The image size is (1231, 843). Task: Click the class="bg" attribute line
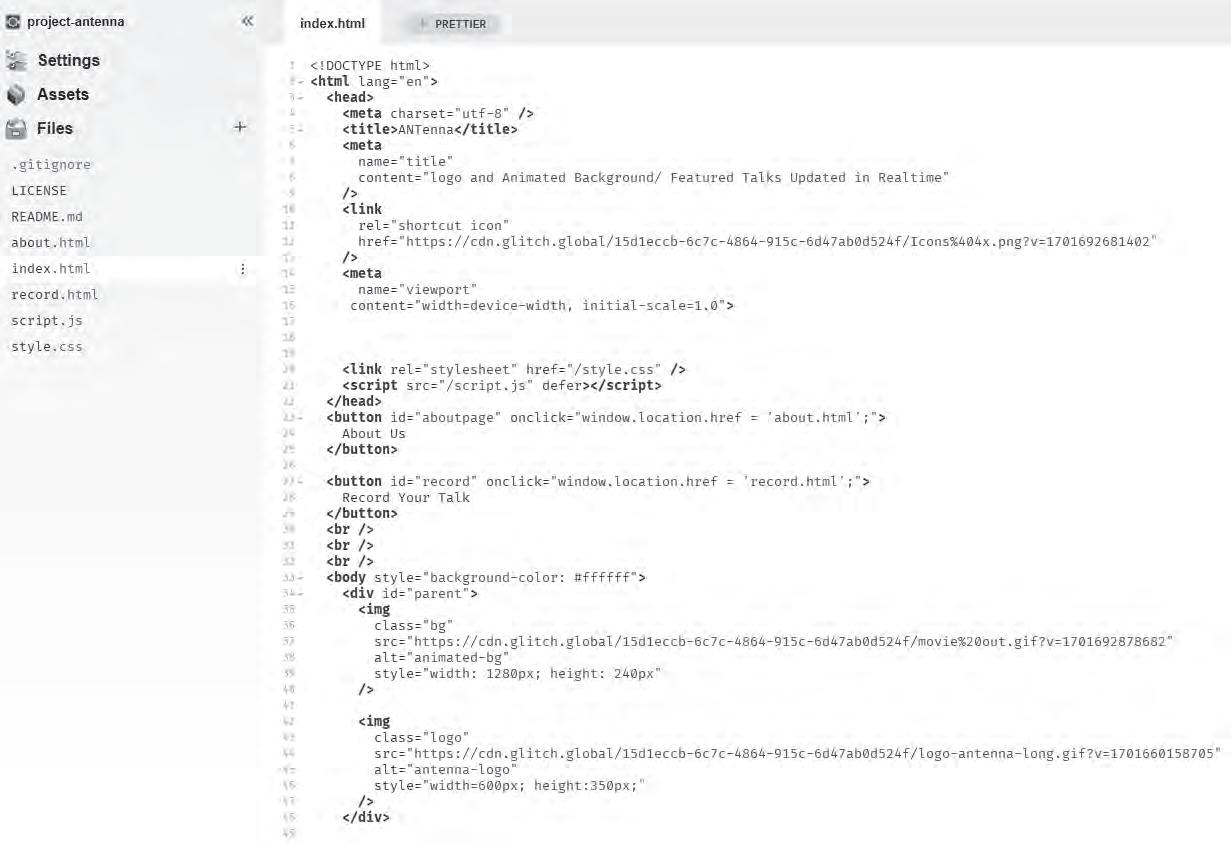[414, 626]
